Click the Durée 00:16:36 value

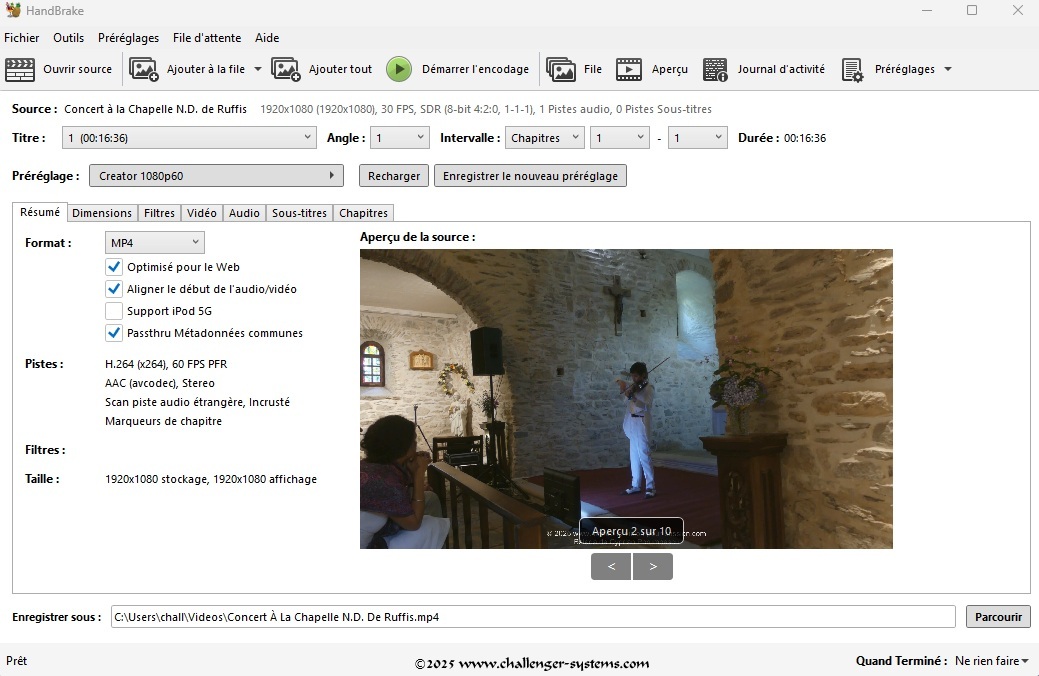coord(805,138)
